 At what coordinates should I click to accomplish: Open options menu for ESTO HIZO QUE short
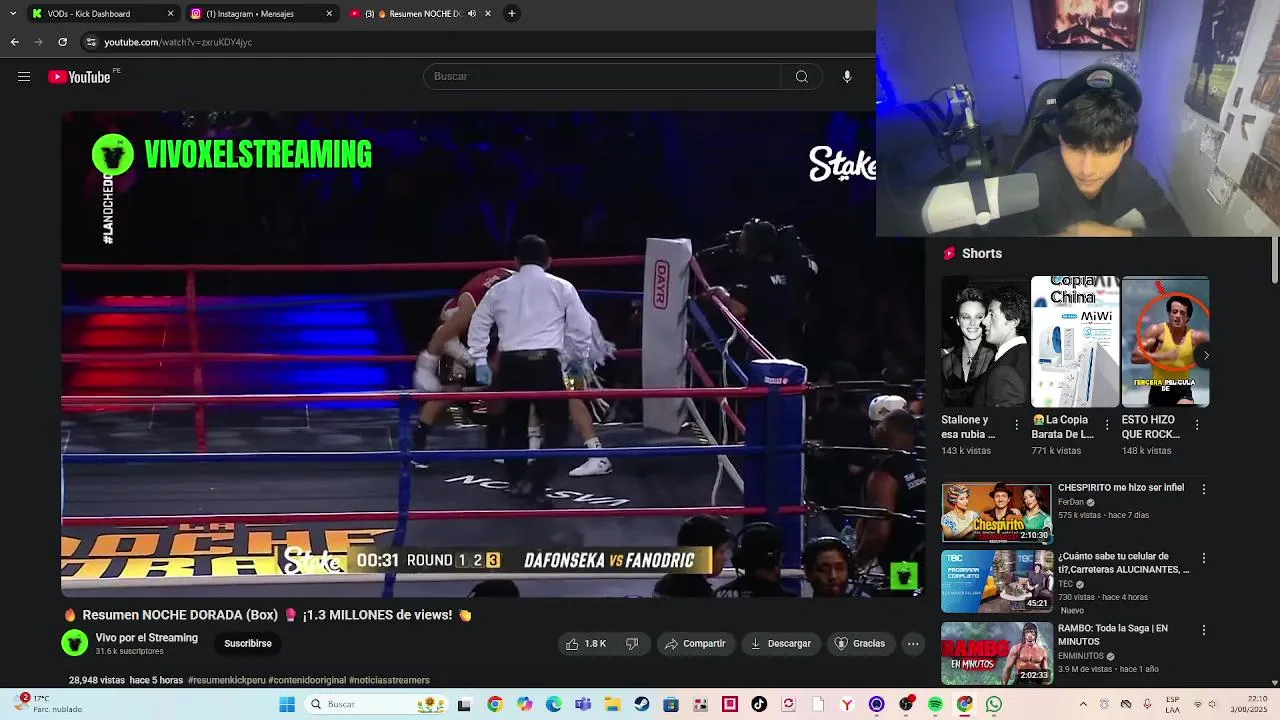click(1197, 425)
